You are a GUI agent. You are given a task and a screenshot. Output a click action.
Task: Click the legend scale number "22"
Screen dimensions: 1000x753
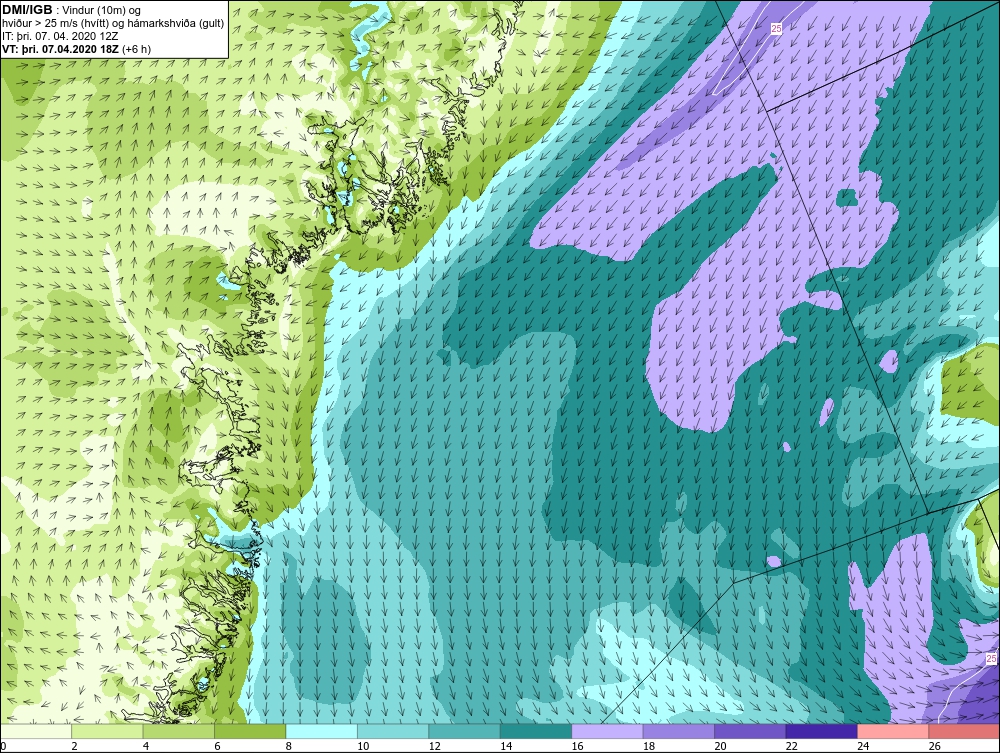click(x=791, y=746)
